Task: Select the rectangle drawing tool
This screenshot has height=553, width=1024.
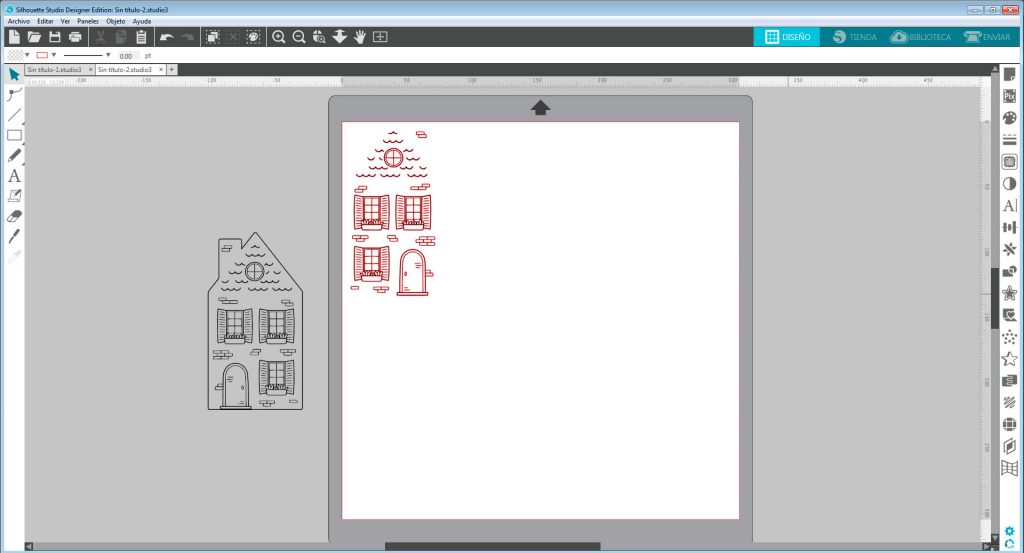Action: coord(14,135)
